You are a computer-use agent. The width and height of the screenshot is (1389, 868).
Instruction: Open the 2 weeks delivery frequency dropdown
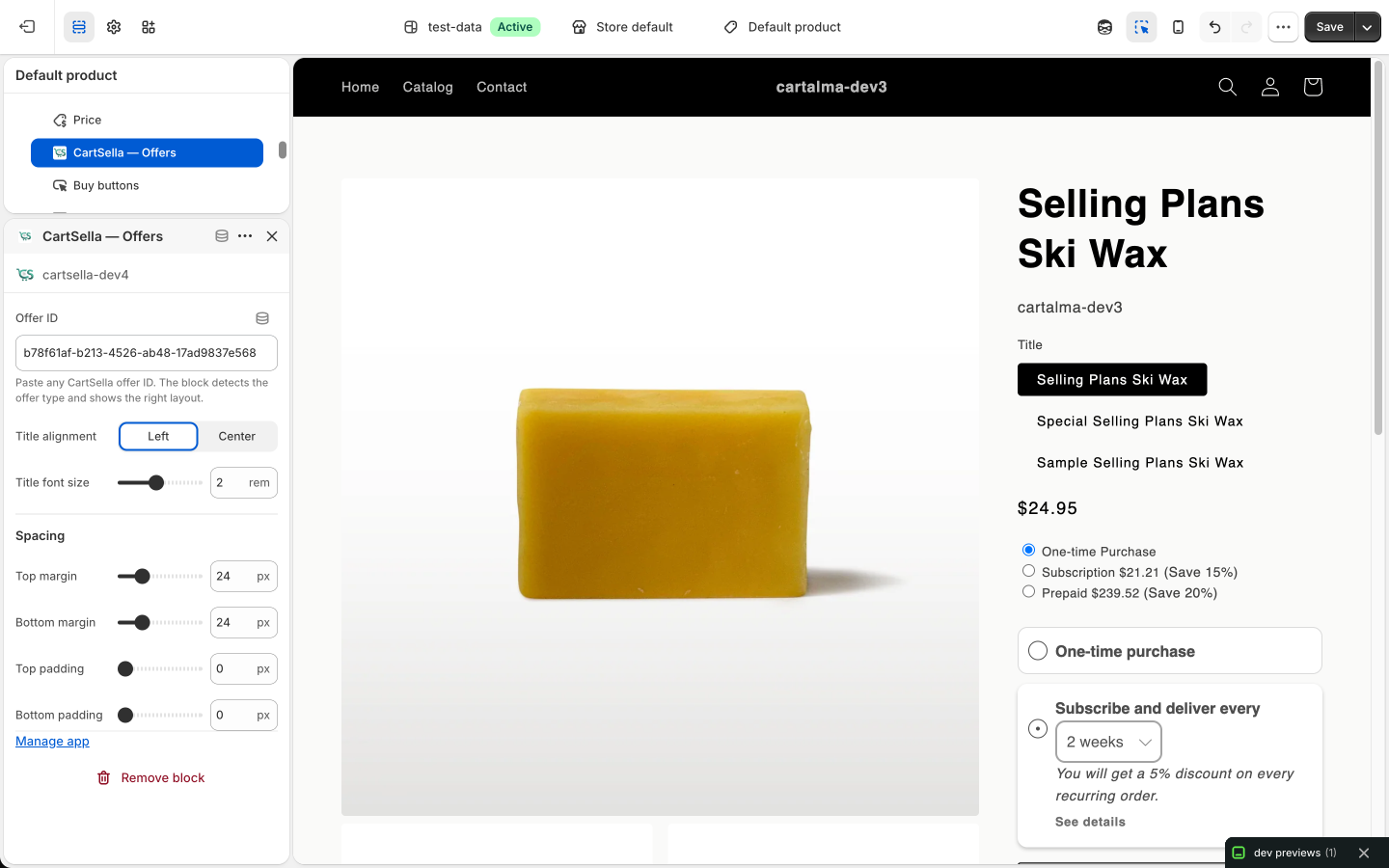pyautogui.click(x=1108, y=742)
